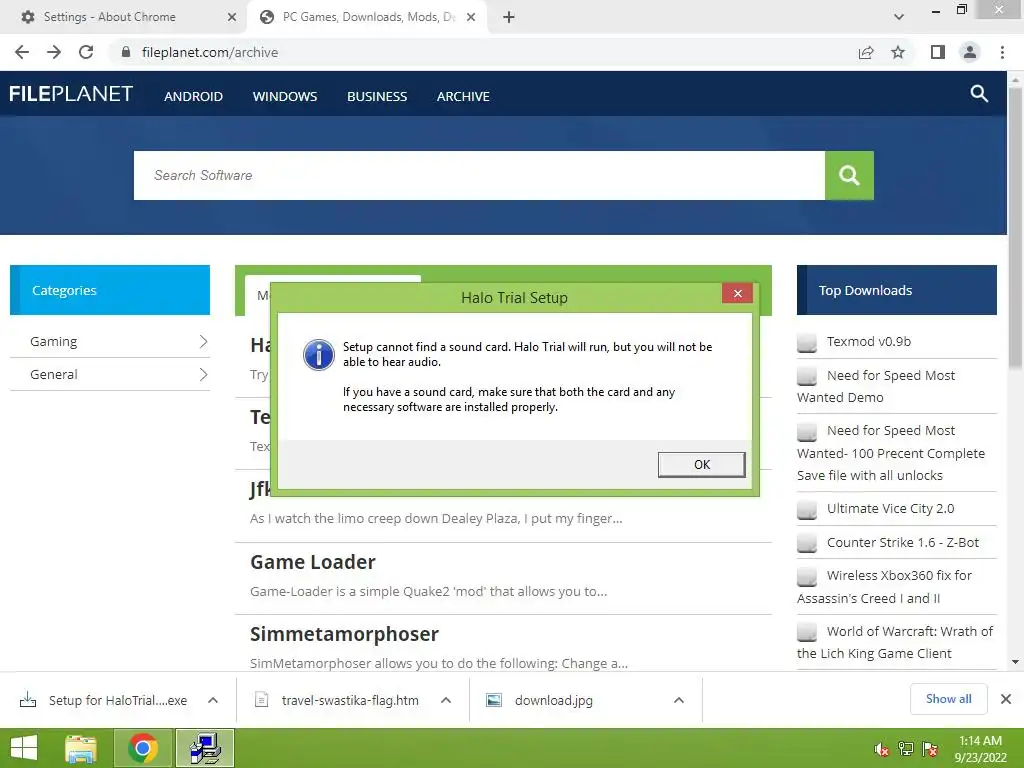Open Ultimate Vice City 2.0 link
This screenshot has height=768, width=1024.
pos(890,509)
